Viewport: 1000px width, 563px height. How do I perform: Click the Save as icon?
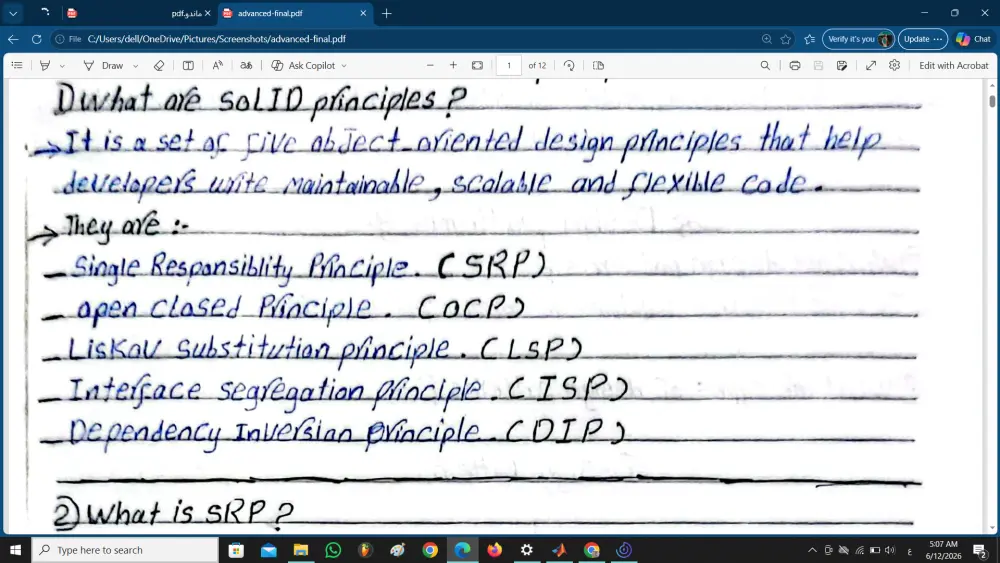coord(842,65)
